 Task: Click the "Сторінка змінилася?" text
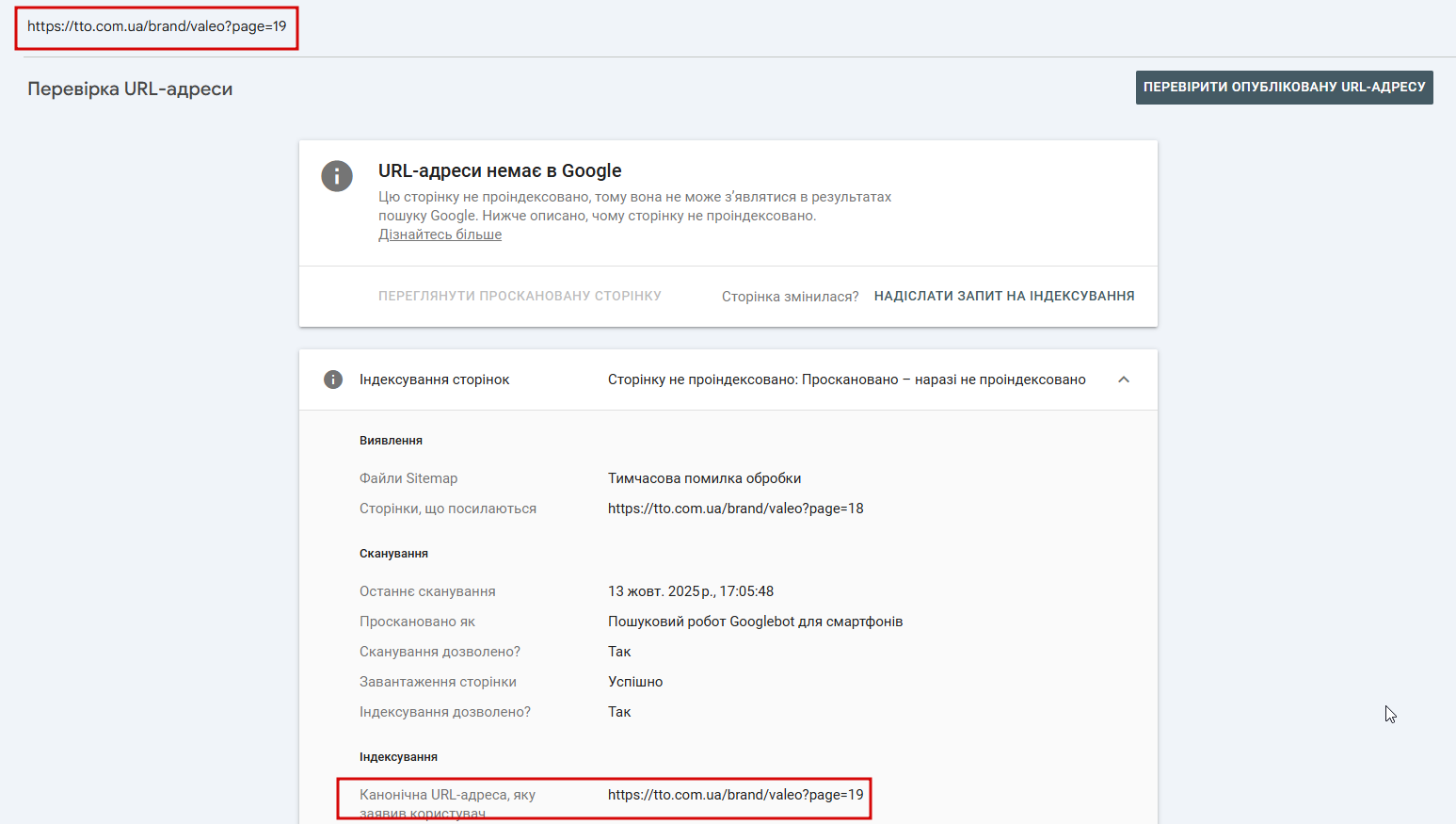click(790, 297)
